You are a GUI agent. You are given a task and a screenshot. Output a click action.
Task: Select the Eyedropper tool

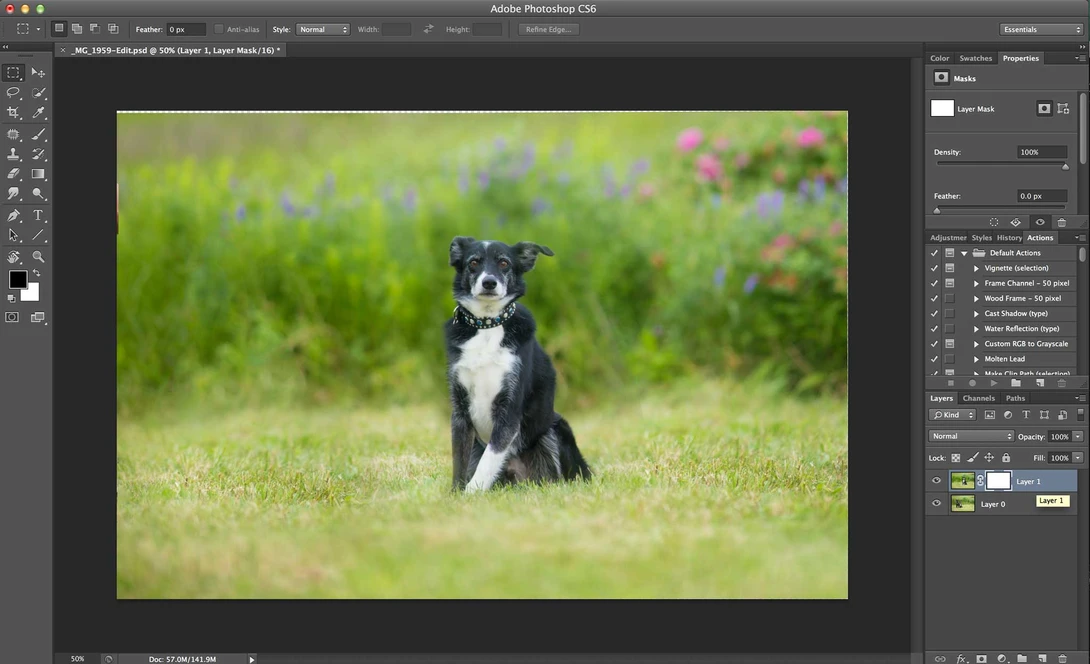pos(38,113)
